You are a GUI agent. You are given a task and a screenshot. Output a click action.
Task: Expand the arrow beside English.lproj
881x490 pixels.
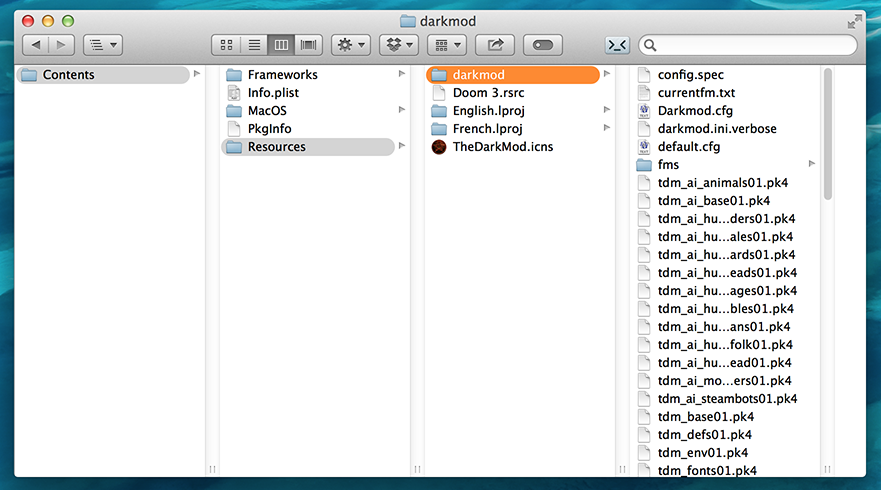pos(607,110)
